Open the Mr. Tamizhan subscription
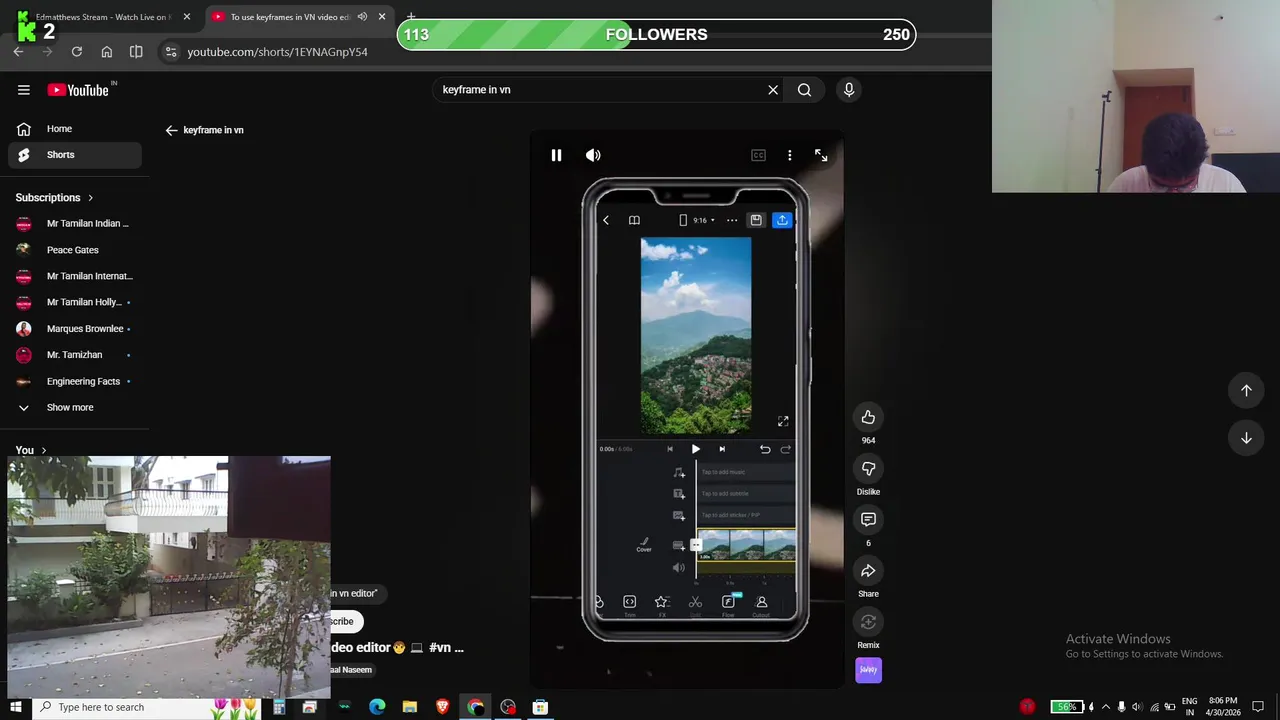The image size is (1280, 720). [75, 355]
